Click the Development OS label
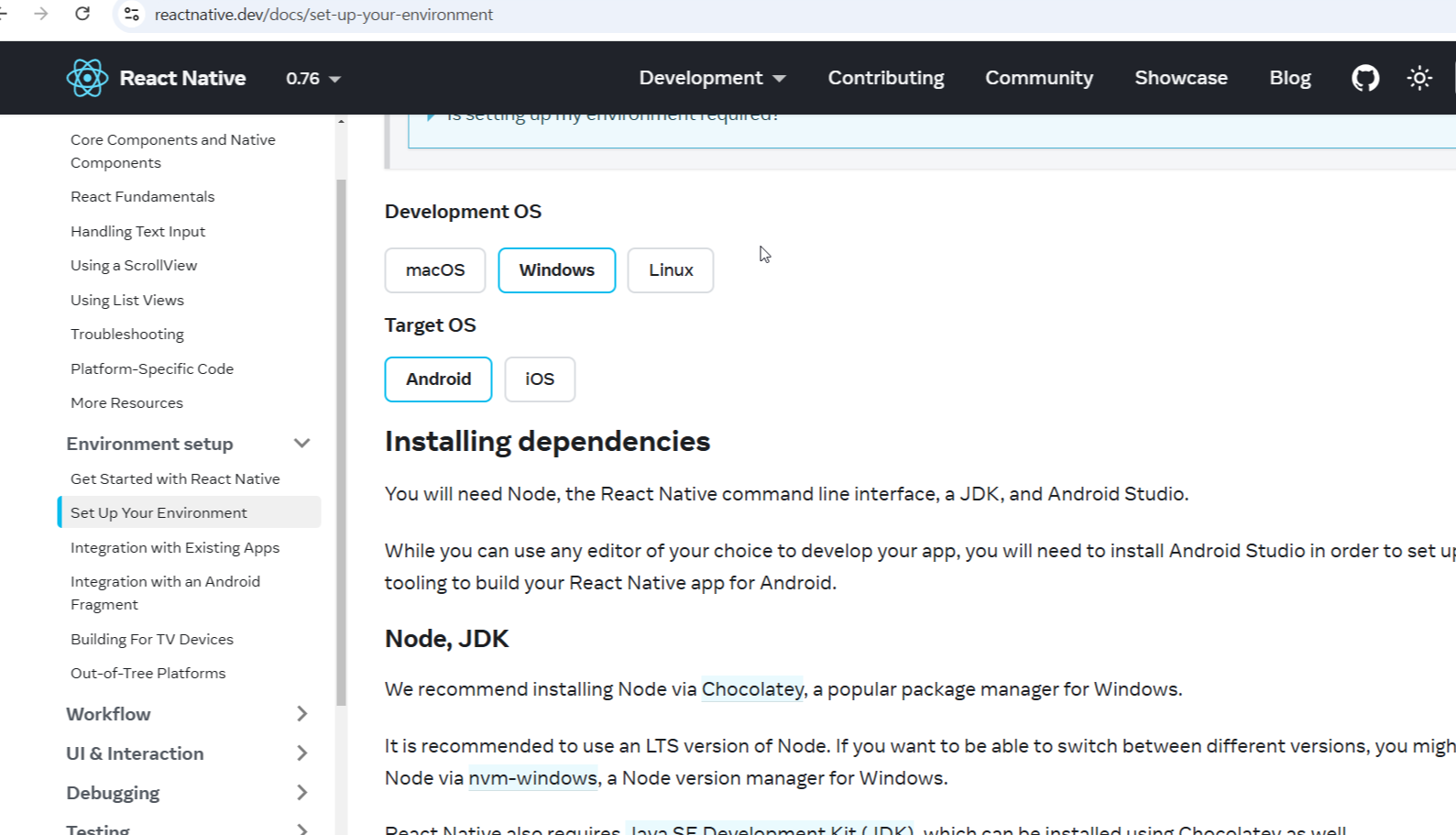The height and width of the screenshot is (835, 1456). [x=463, y=212]
